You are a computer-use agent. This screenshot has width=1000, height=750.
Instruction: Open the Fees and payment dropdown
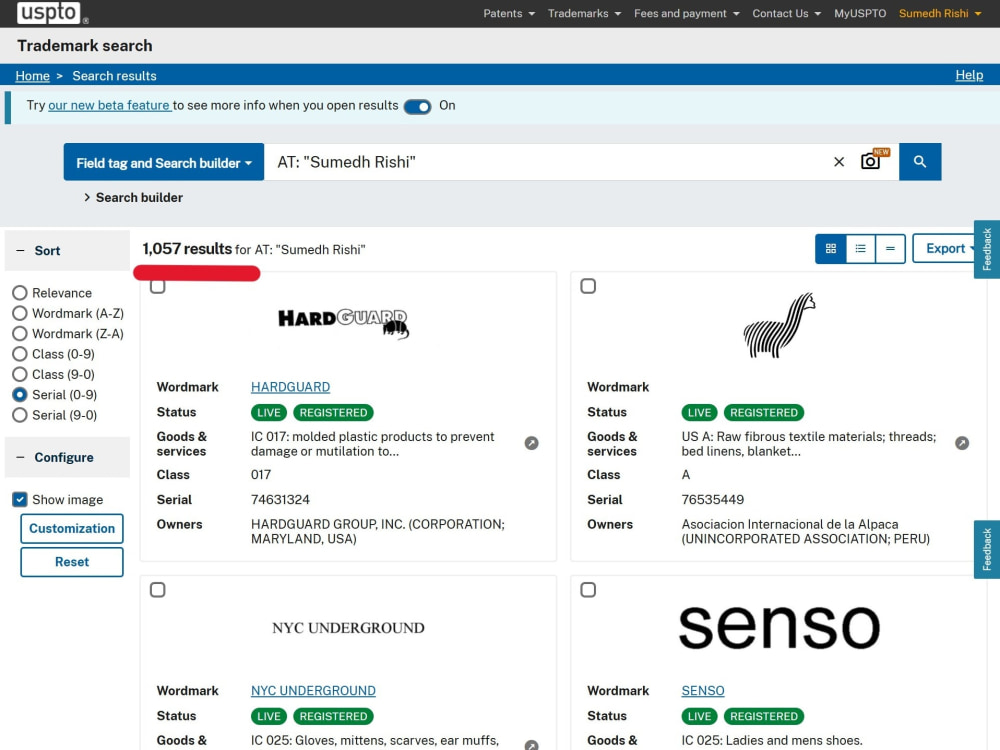(686, 13)
